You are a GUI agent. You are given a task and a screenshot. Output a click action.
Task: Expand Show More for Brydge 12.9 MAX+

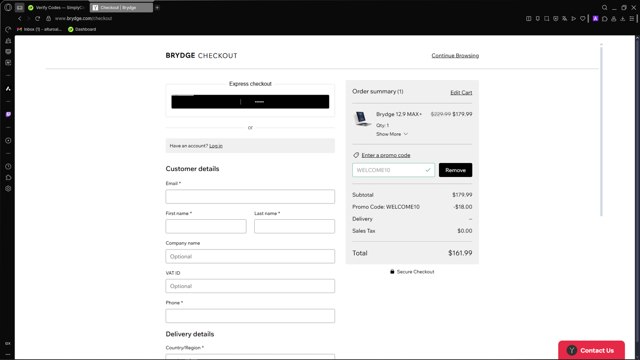tap(392, 134)
